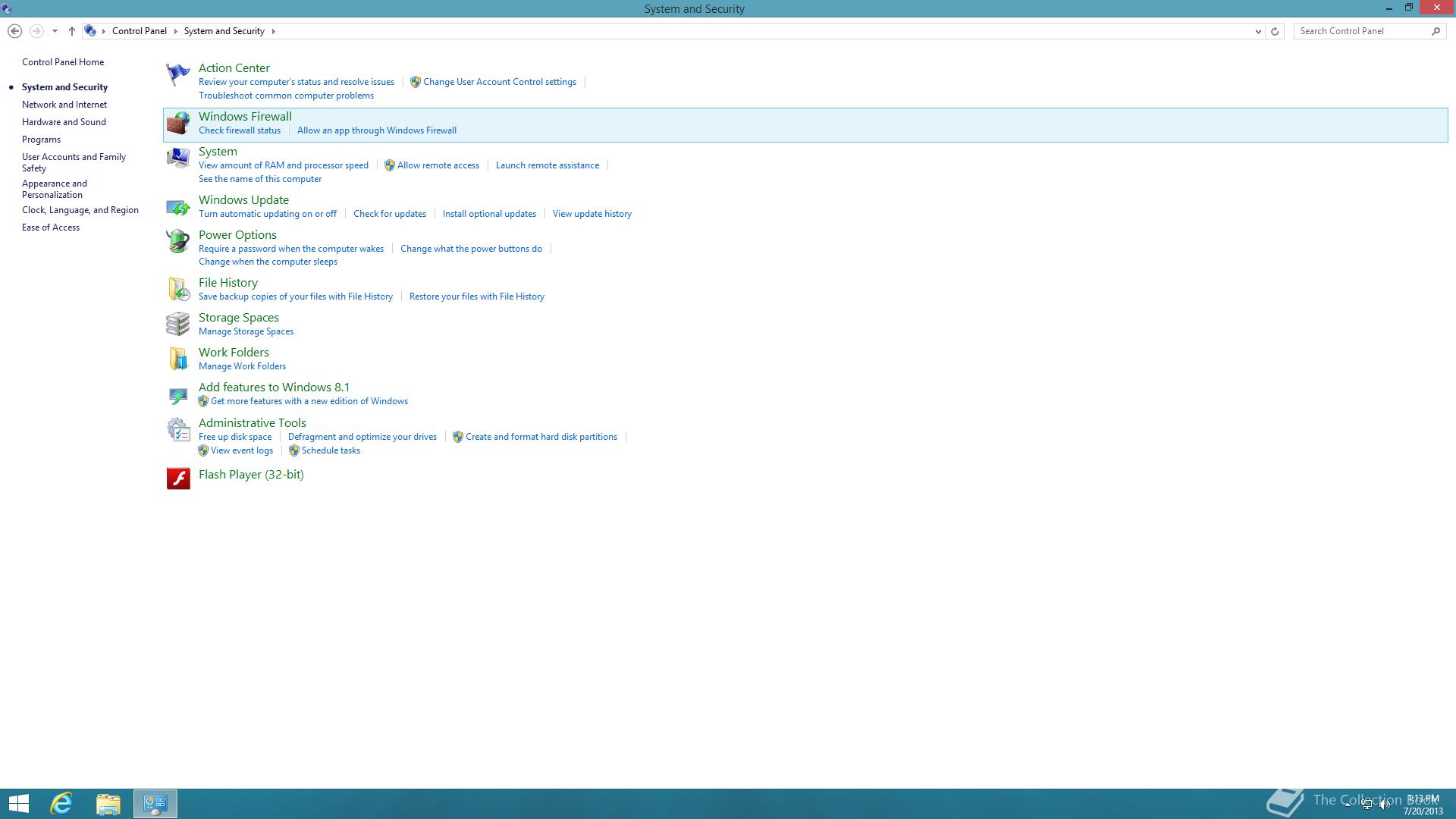The image size is (1456, 819).
Task: Click Check for updates
Action: click(390, 214)
